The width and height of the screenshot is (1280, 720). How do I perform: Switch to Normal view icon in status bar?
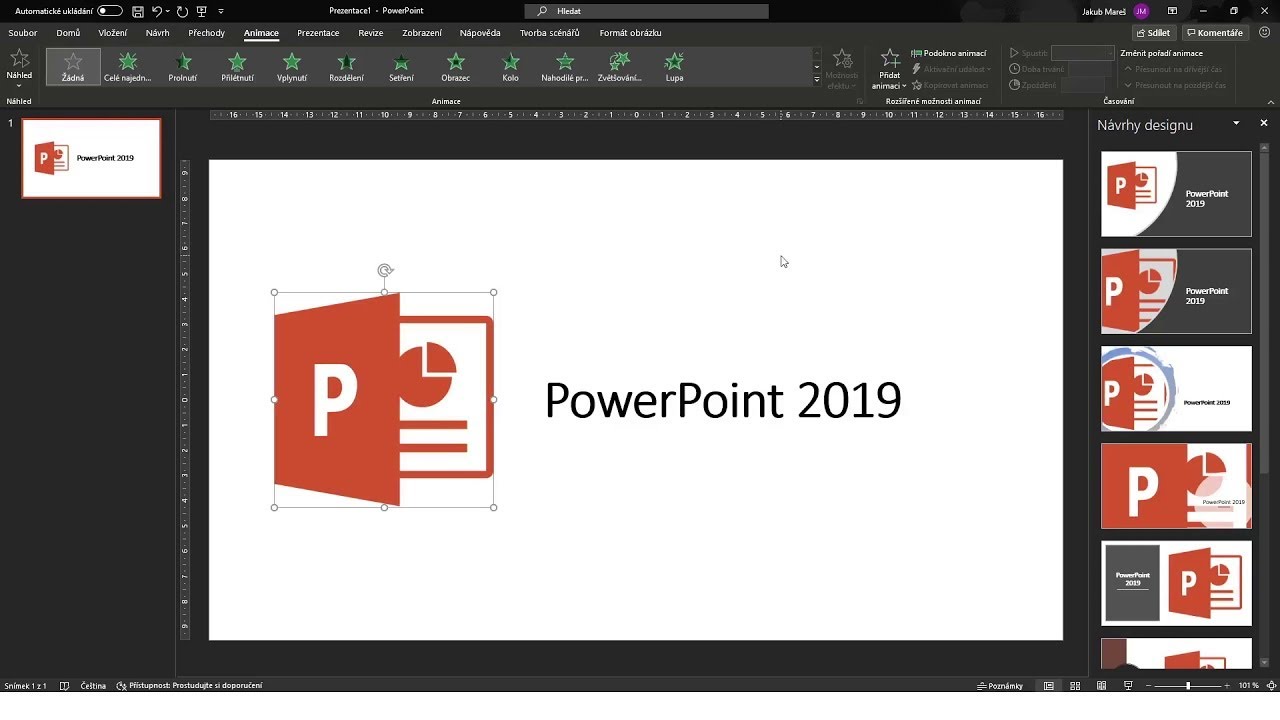point(1049,686)
